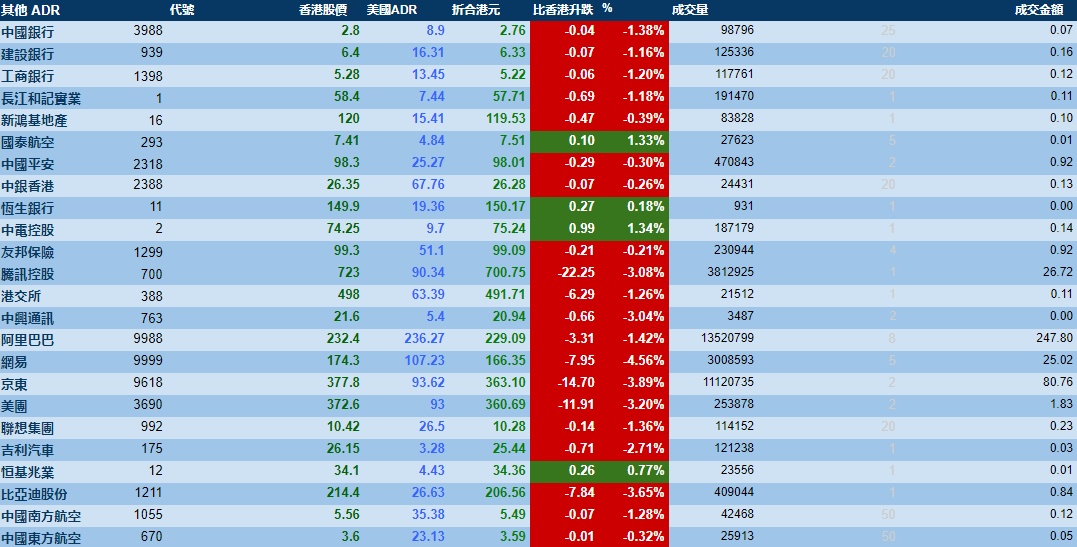Click the red -22.25 change cell

point(573,273)
